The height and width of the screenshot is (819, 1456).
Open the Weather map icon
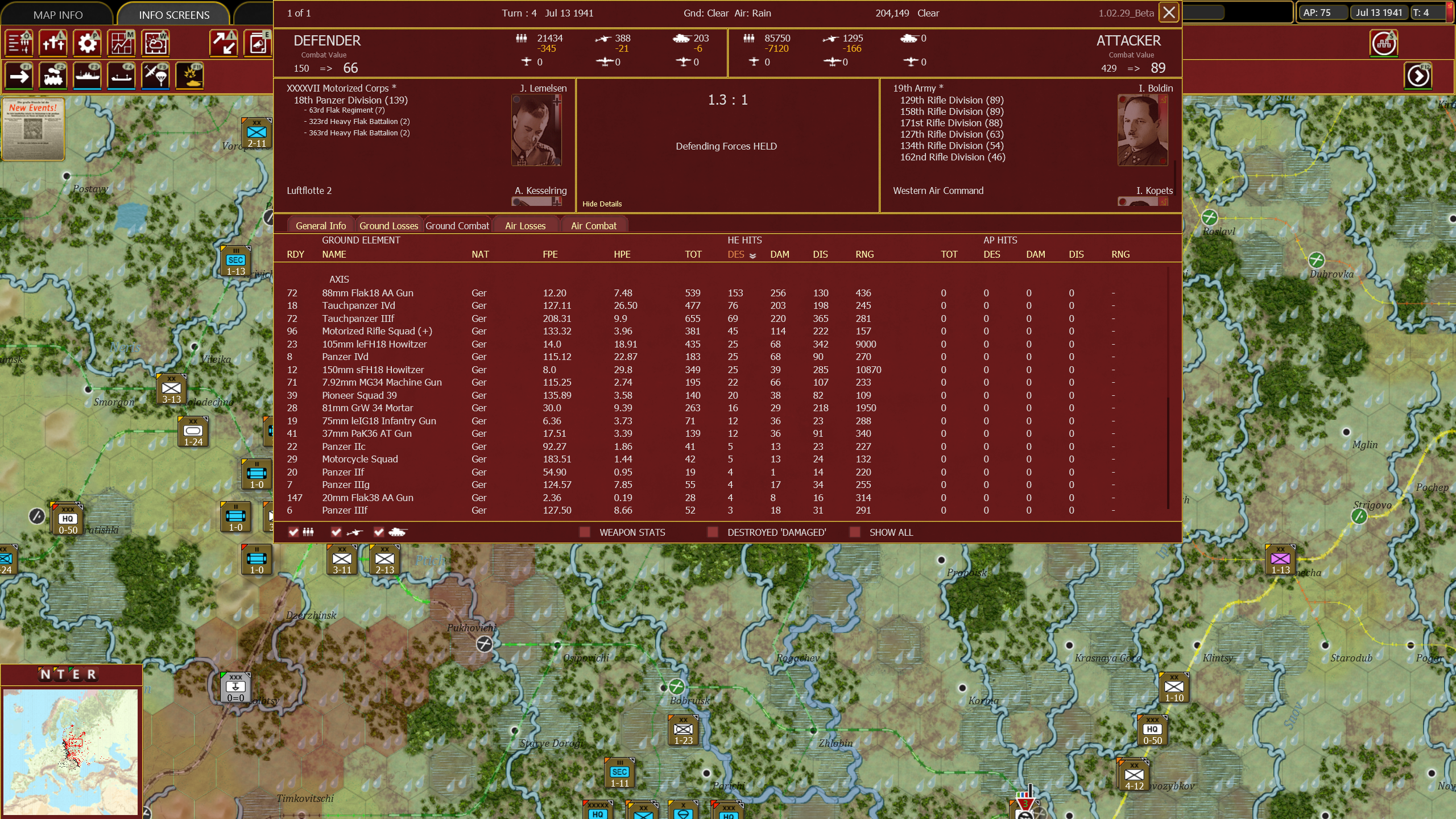[x=156, y=43]
